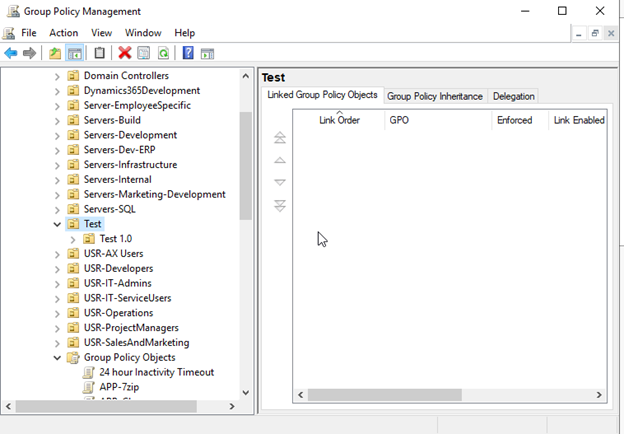Expand the Test 1.0 child node
This screenshot has height=434, width=624.
pos(73,239)
